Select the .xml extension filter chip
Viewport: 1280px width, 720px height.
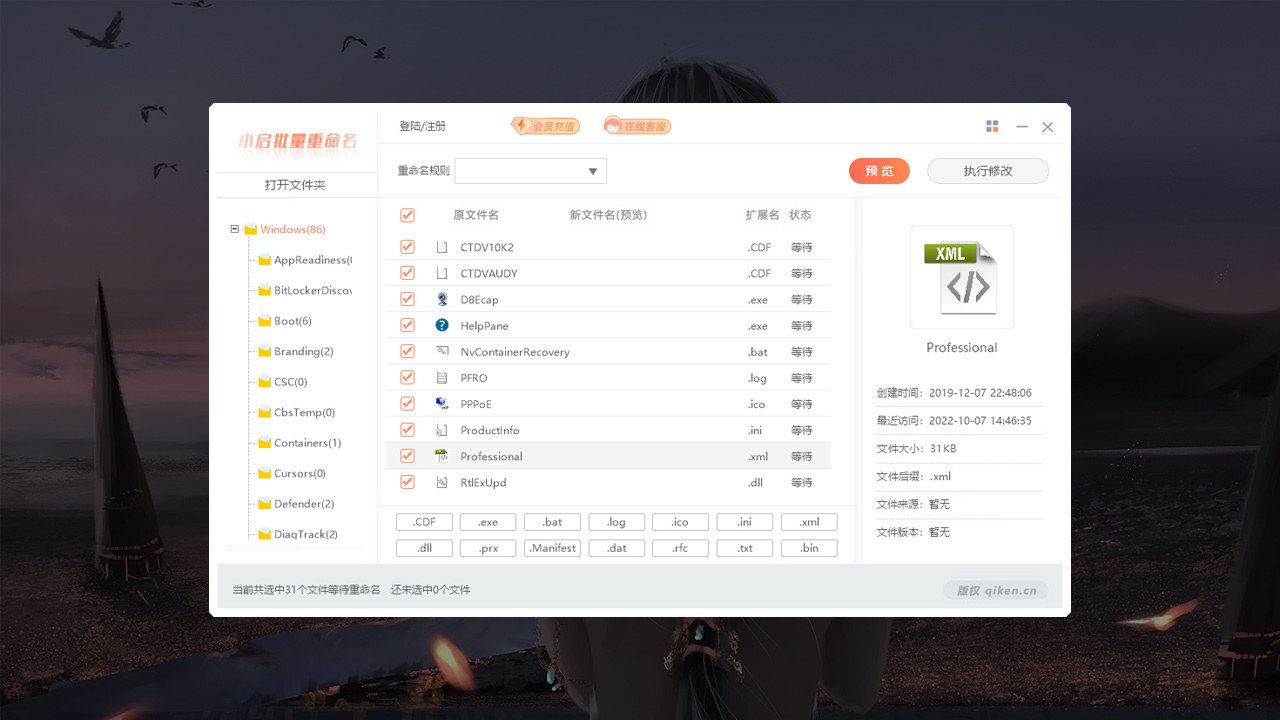(x=808, y=521)
